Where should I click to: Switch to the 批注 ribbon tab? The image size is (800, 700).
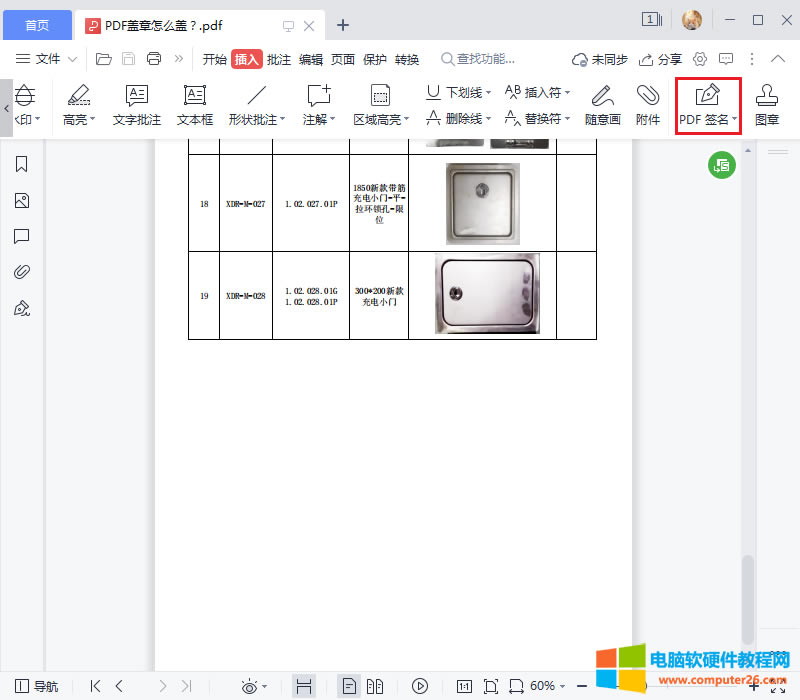279,59
